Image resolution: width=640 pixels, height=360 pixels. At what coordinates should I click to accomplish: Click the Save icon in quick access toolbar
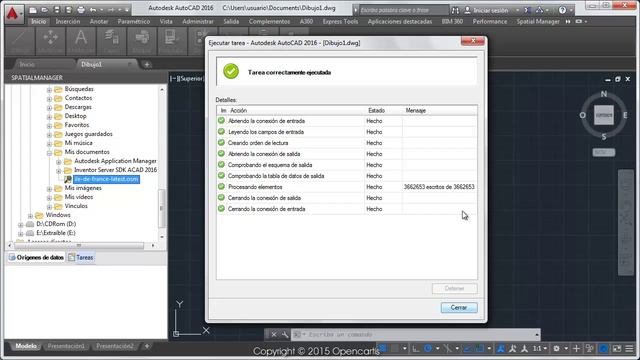[57, 10]
